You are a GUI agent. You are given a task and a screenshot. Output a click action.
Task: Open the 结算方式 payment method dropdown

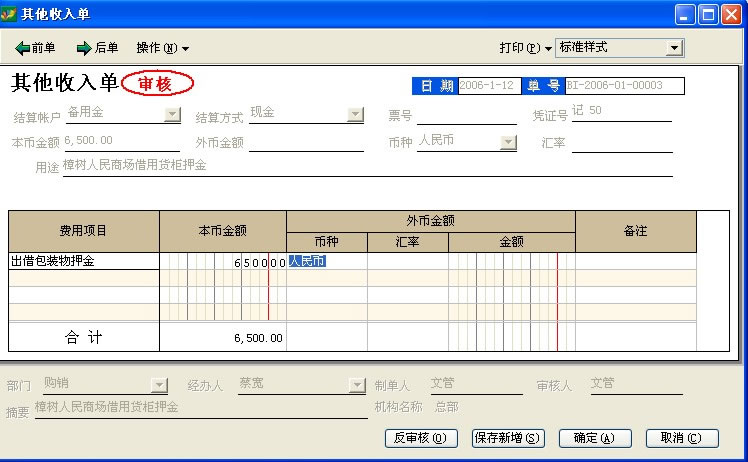coord(355,115)
